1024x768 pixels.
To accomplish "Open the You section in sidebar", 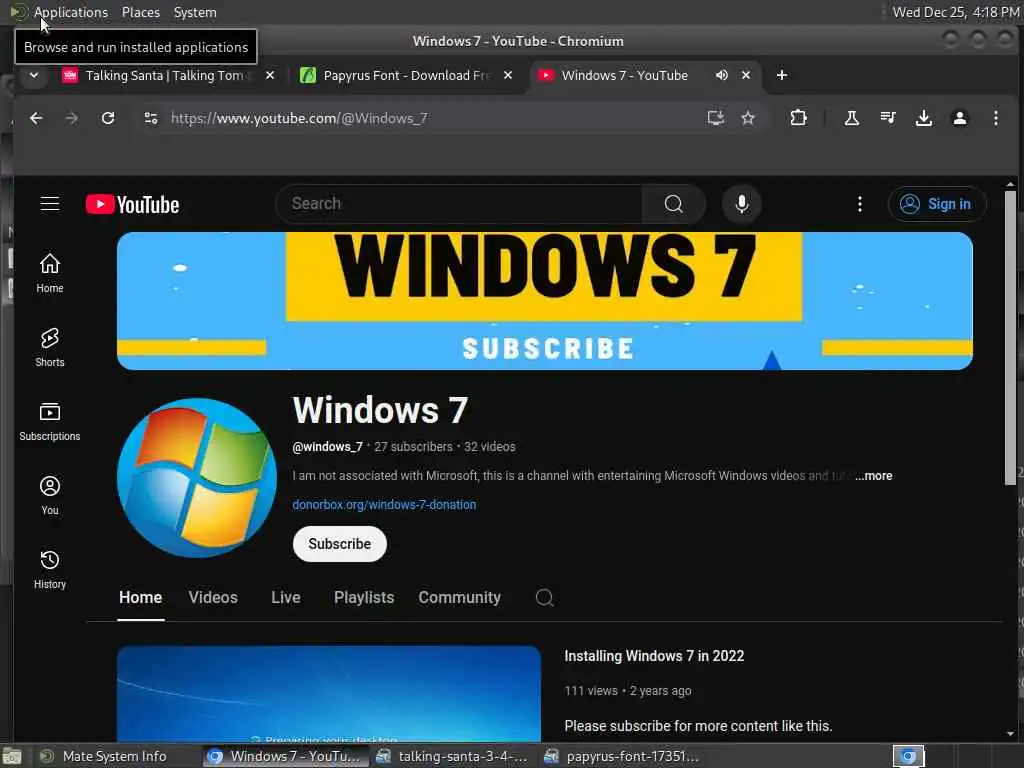I will point(50,495).
